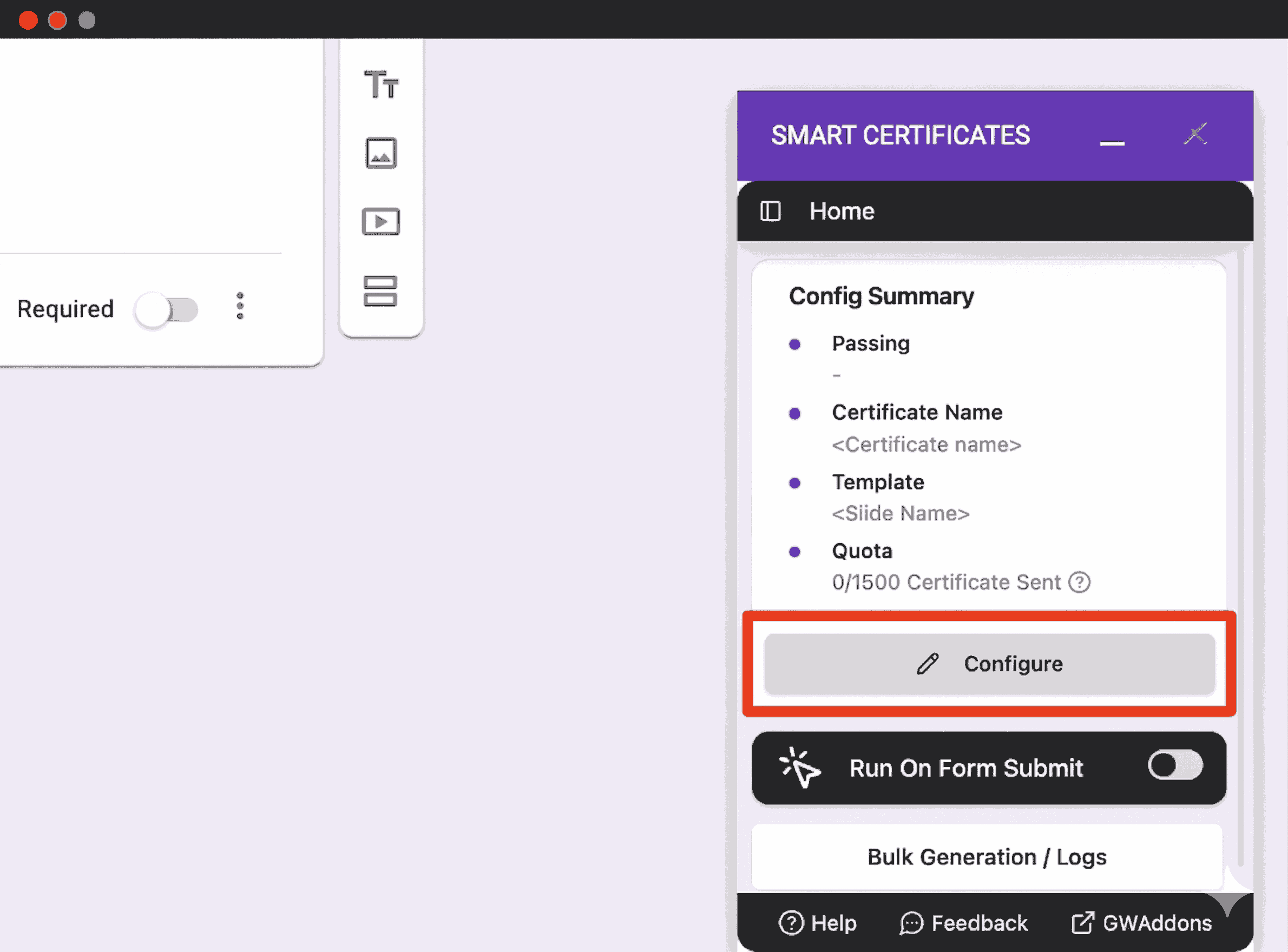Viewport: 1288px width, 952px height.
Task: Click the Run On Form Submit cursor icon
Action: (x=799, y=768)
